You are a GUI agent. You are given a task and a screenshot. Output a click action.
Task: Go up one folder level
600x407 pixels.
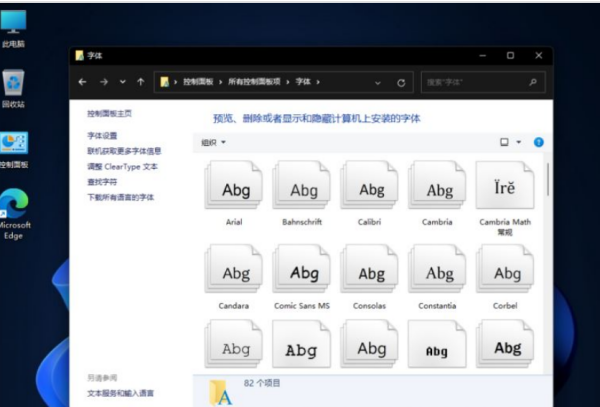[140, 82]
